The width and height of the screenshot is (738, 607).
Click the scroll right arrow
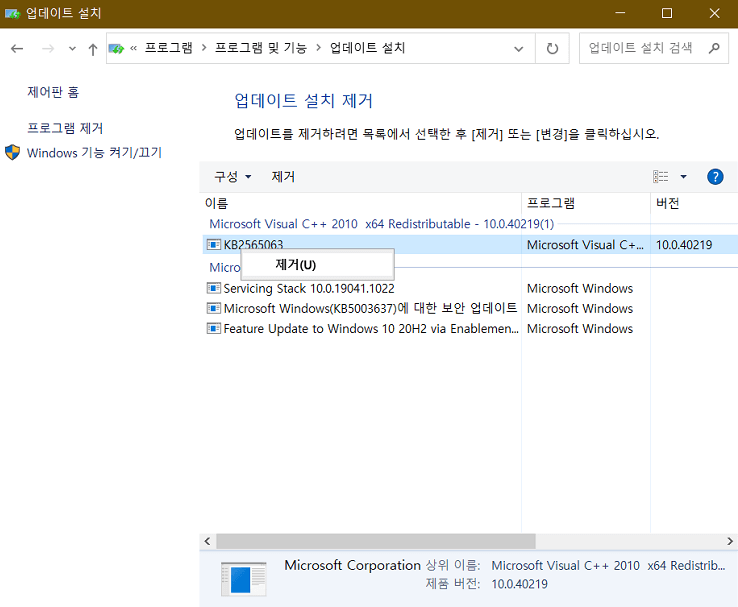click(x=730, y=541)
